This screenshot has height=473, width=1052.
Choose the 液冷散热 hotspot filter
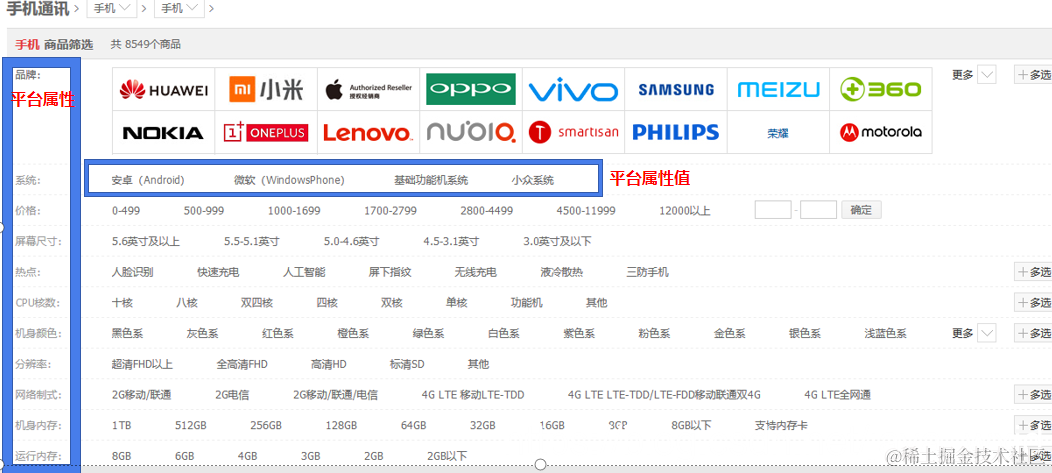pyautogui.click(x=562, y=272)
